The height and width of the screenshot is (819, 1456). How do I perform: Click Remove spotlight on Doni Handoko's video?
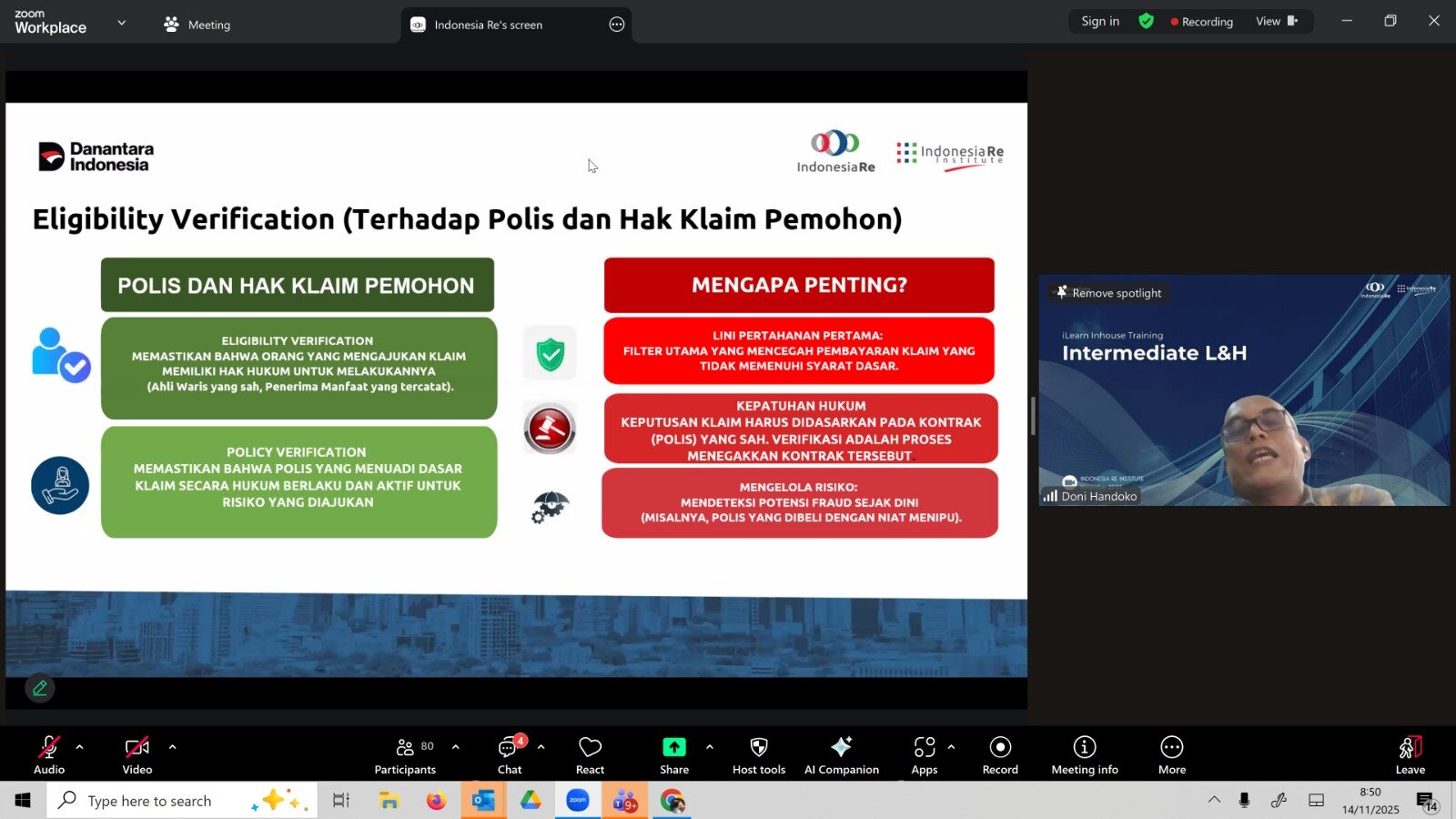click(x=1108, y=293)
